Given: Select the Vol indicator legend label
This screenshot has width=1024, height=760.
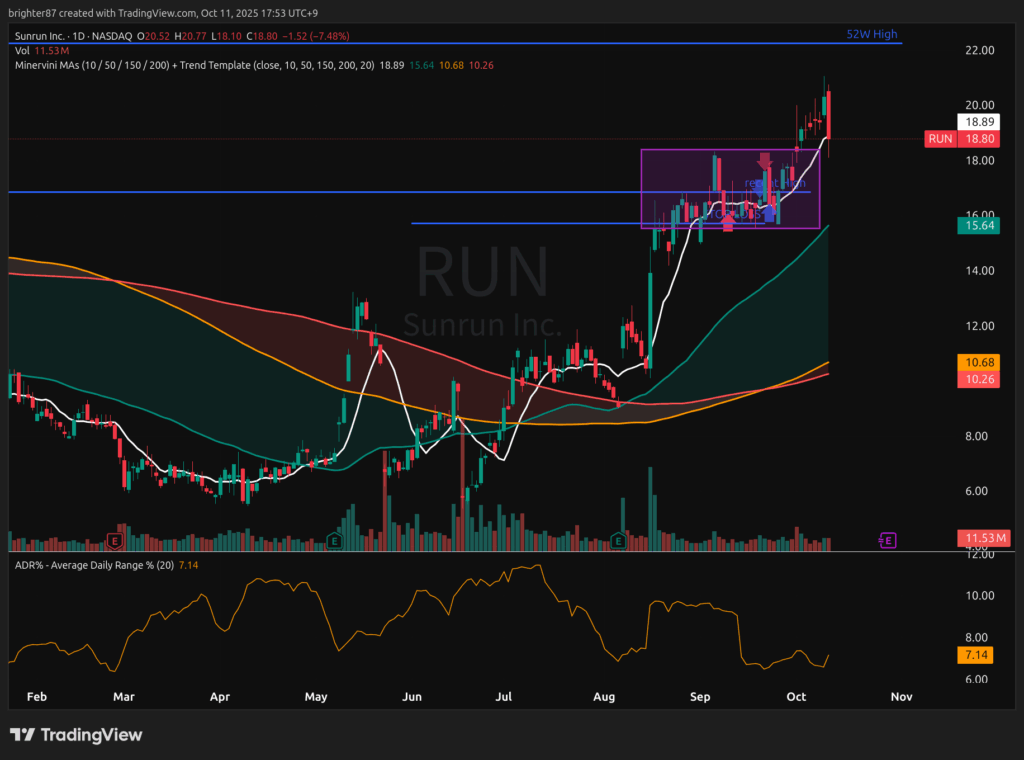Looking at the screenshot, I should (22, 50).
